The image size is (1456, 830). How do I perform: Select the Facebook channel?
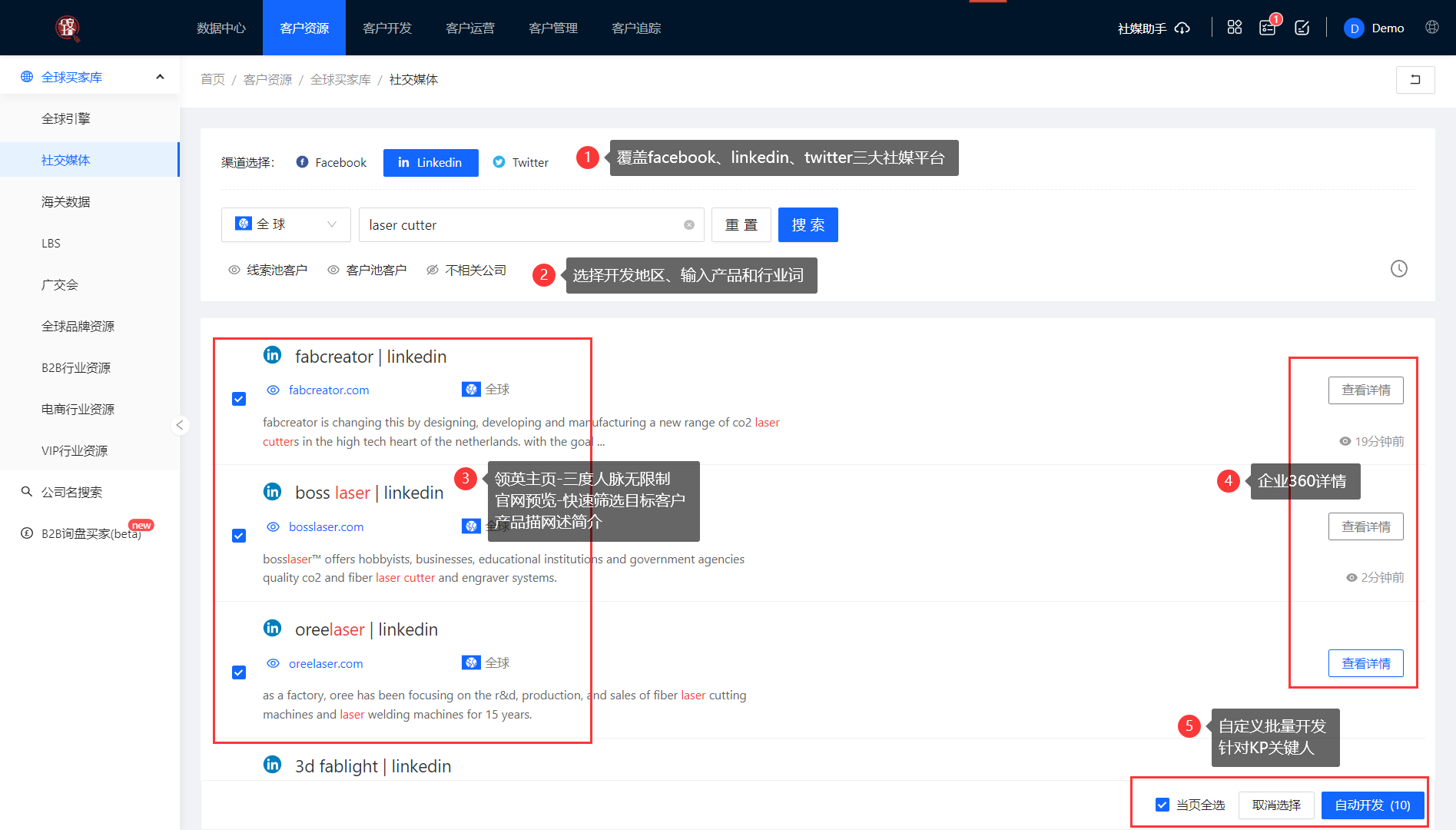(331, 162)
